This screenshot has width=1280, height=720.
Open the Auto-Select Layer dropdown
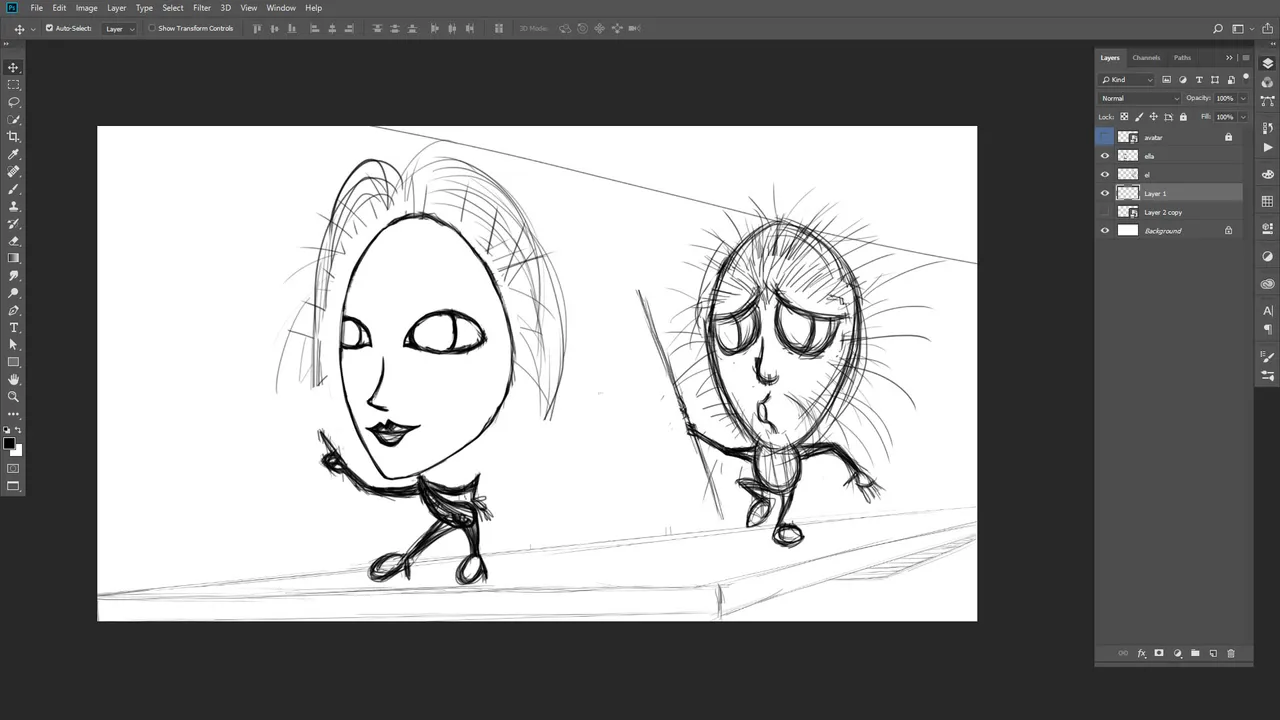tap(120, 29)
